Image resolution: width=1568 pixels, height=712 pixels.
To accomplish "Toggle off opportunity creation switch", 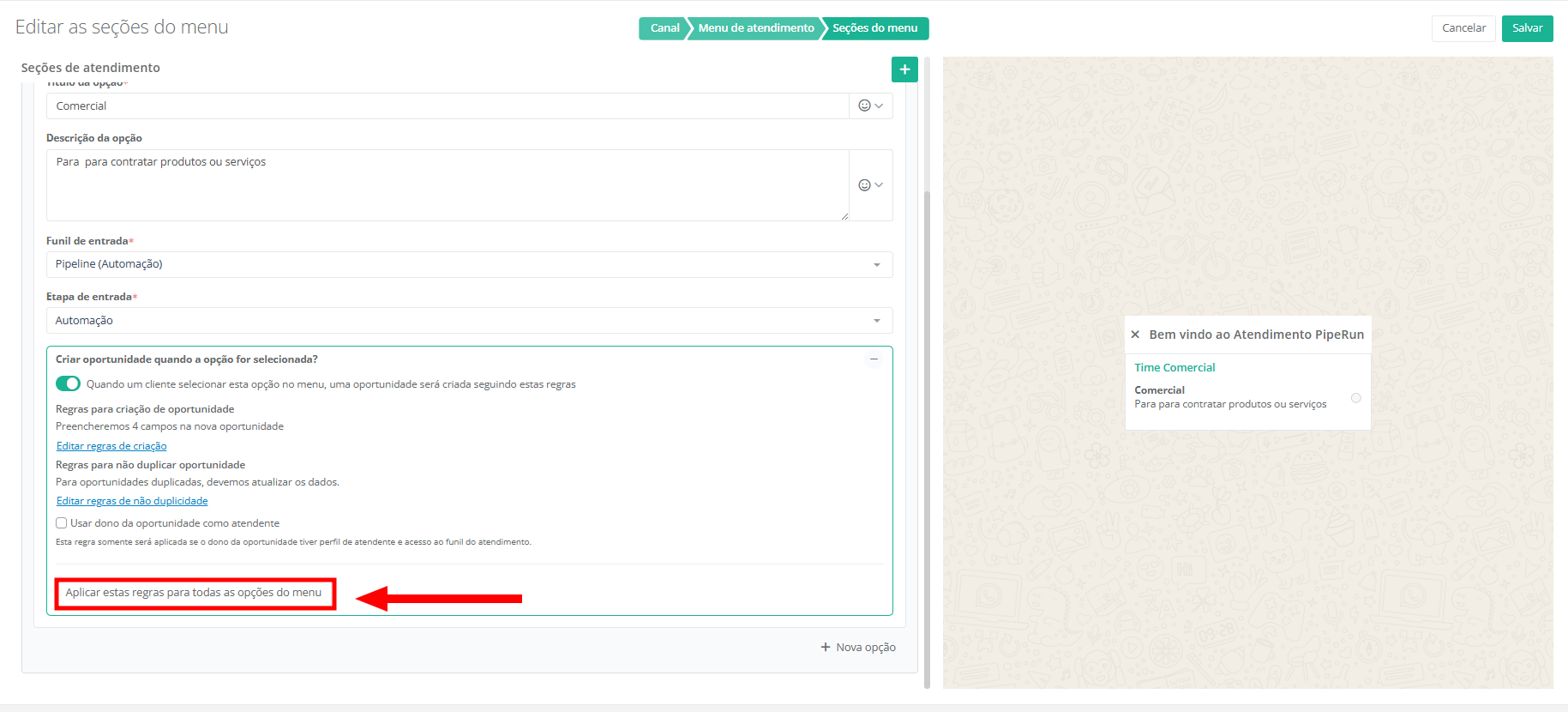I will [x=68, y=383].
